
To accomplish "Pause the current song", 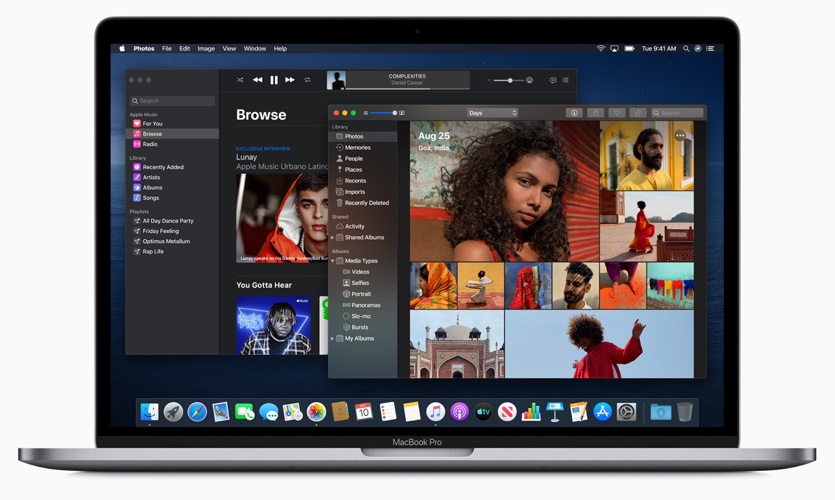I will coord(274,80).
